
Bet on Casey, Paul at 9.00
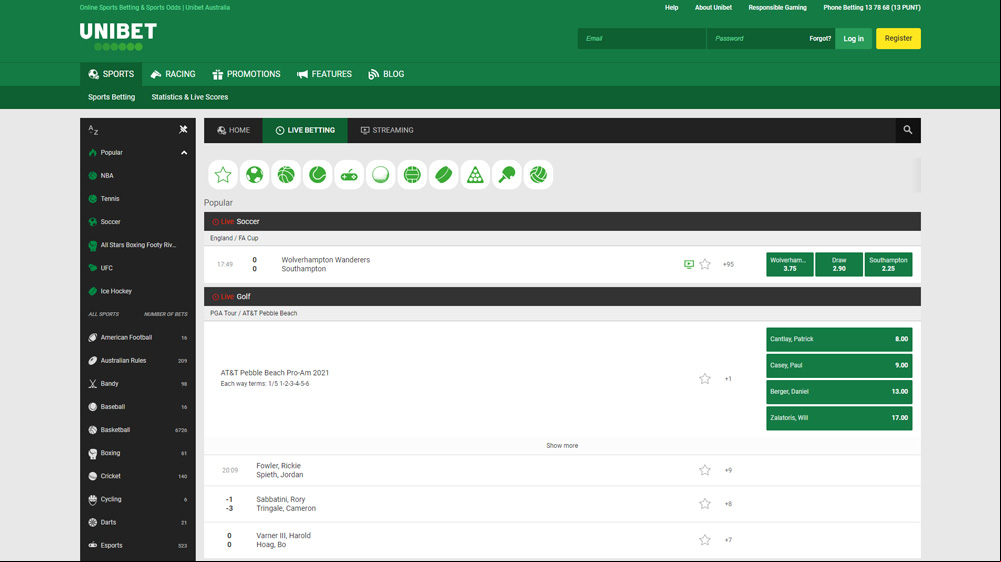(x=839, y=365)
